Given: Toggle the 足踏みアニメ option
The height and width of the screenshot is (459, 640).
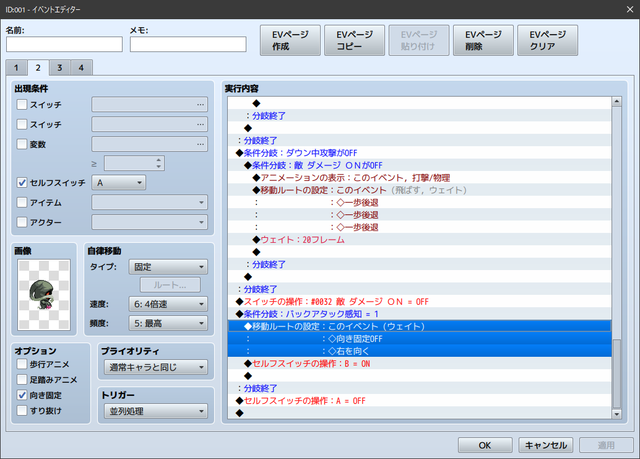Looking at the screenshot, I should point(22,379).
